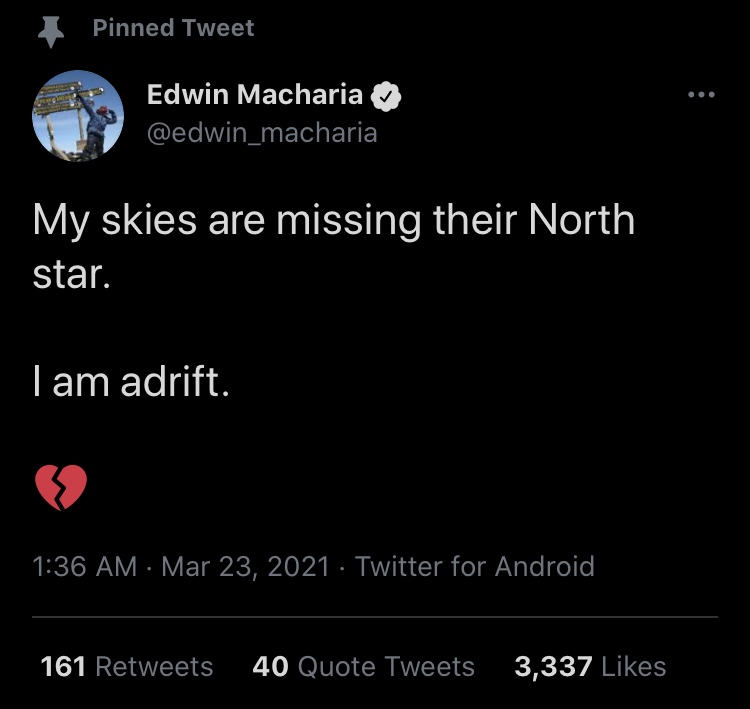This screenshot has width=750, height=709.
Task: Click the 'My skies are missing' text line
Action: coord(333,221)
